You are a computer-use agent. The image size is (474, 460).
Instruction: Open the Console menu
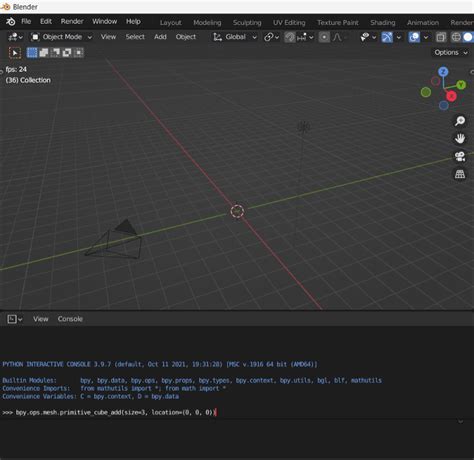(70, 319)
